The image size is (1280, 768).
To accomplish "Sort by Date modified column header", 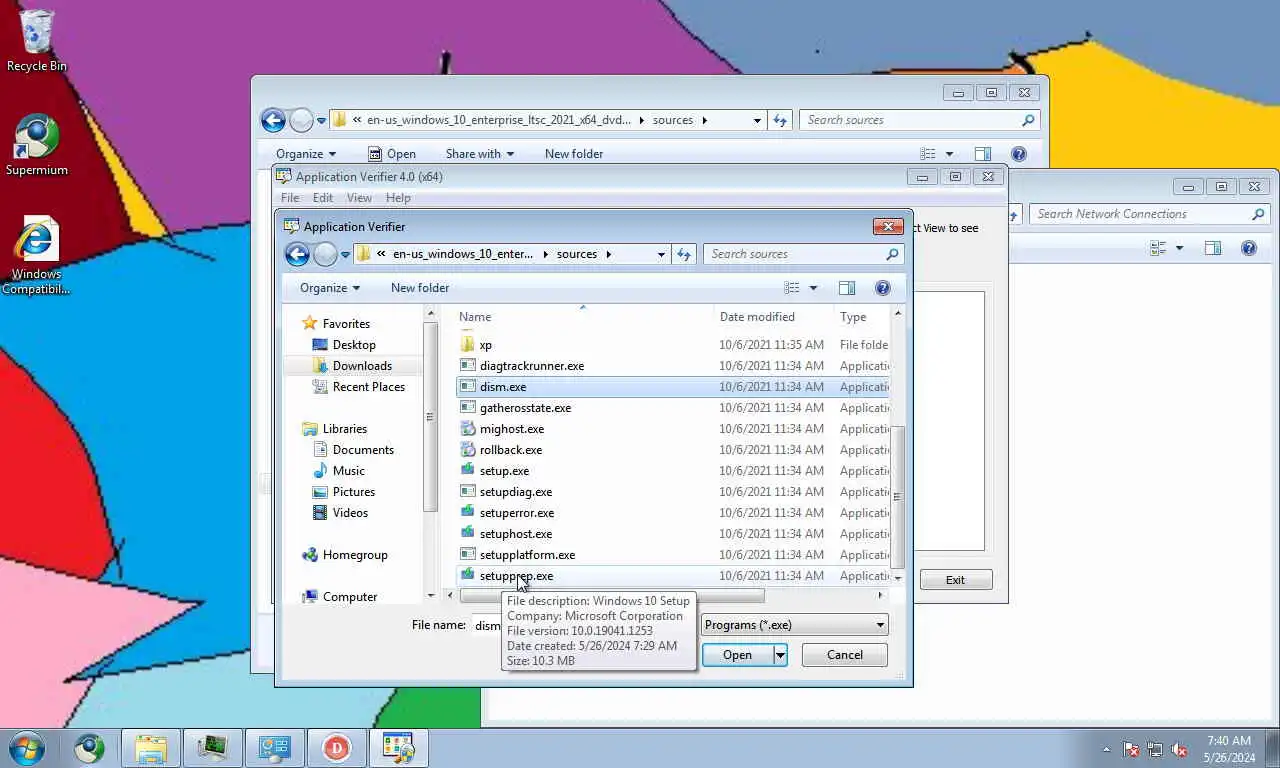I will pos(773,317).
